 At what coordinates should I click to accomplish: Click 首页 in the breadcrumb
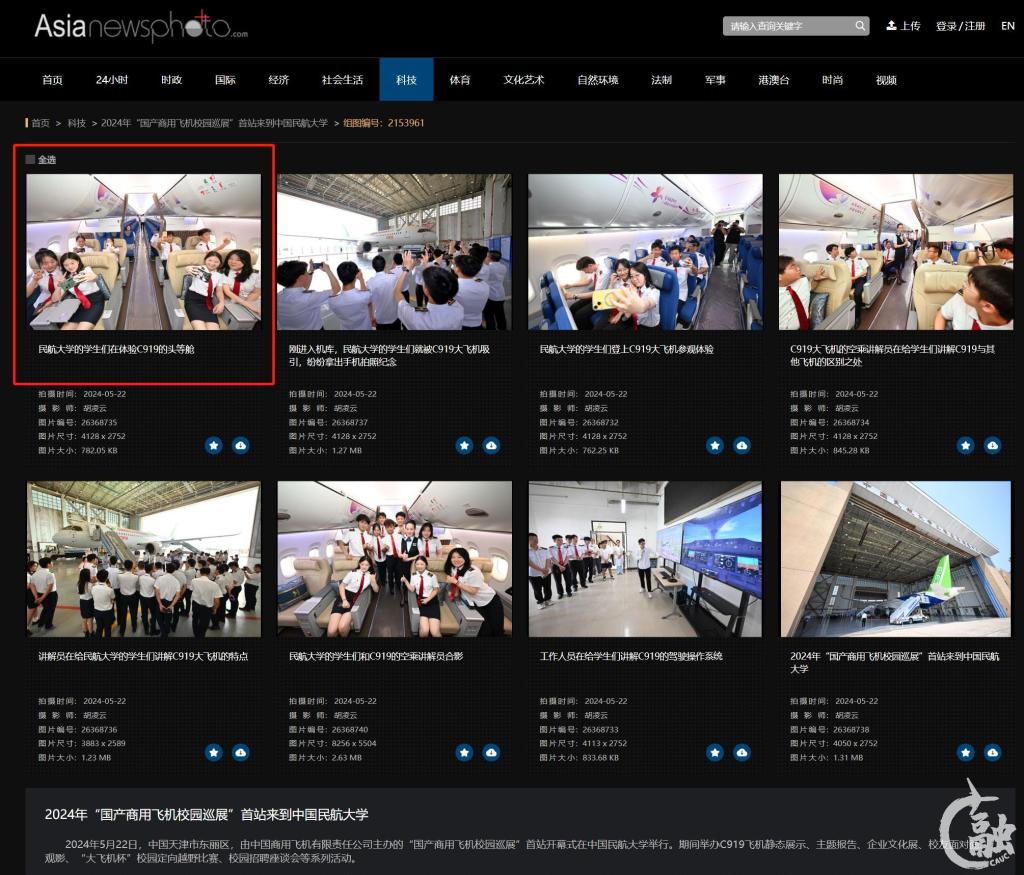40,123
